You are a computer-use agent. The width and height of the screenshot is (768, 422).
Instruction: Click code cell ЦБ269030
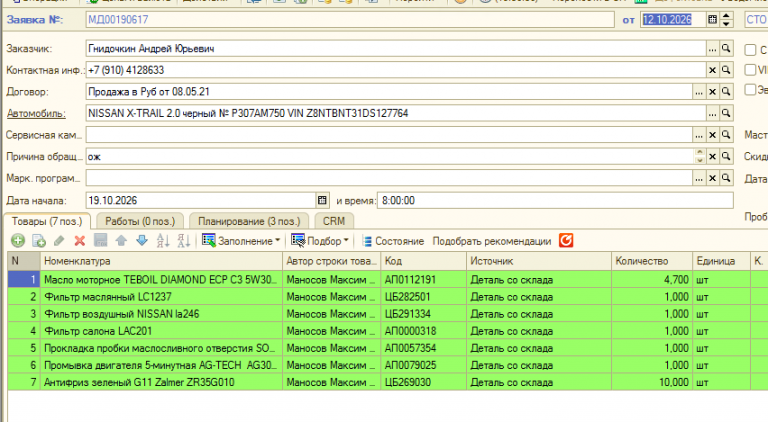click(x=424, y=382)
